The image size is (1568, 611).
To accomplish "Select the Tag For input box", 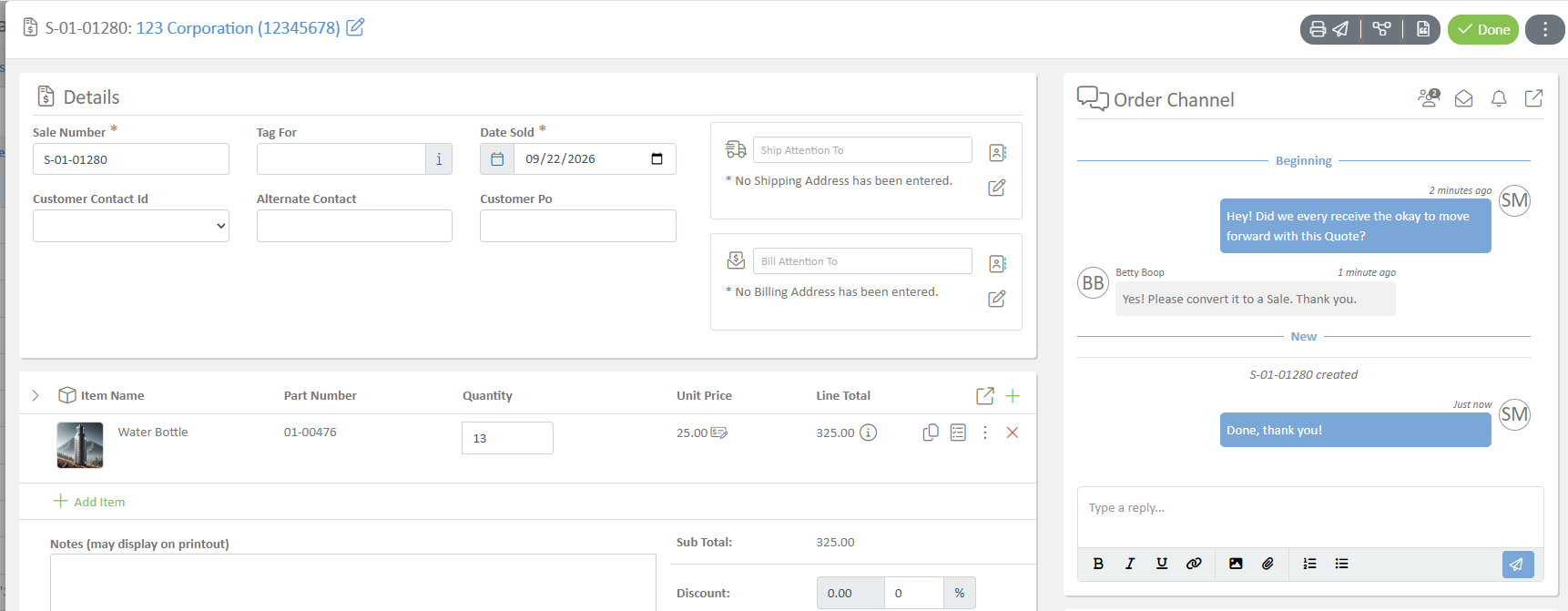I will tap(341, 158).
